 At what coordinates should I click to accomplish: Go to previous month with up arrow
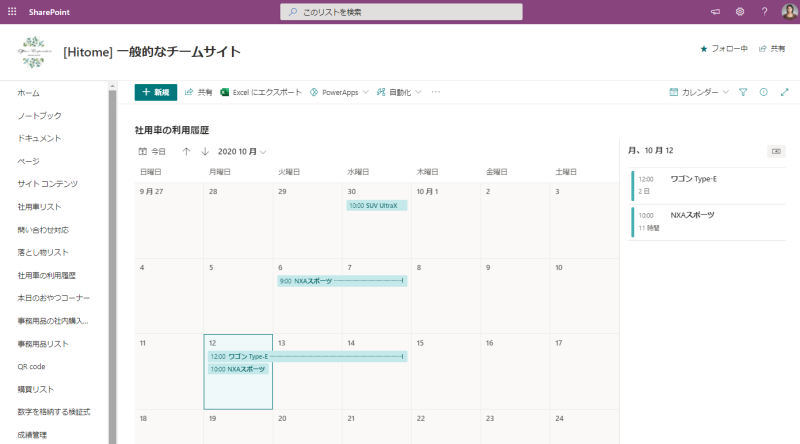pyautogui.click(x=186, y=152)
